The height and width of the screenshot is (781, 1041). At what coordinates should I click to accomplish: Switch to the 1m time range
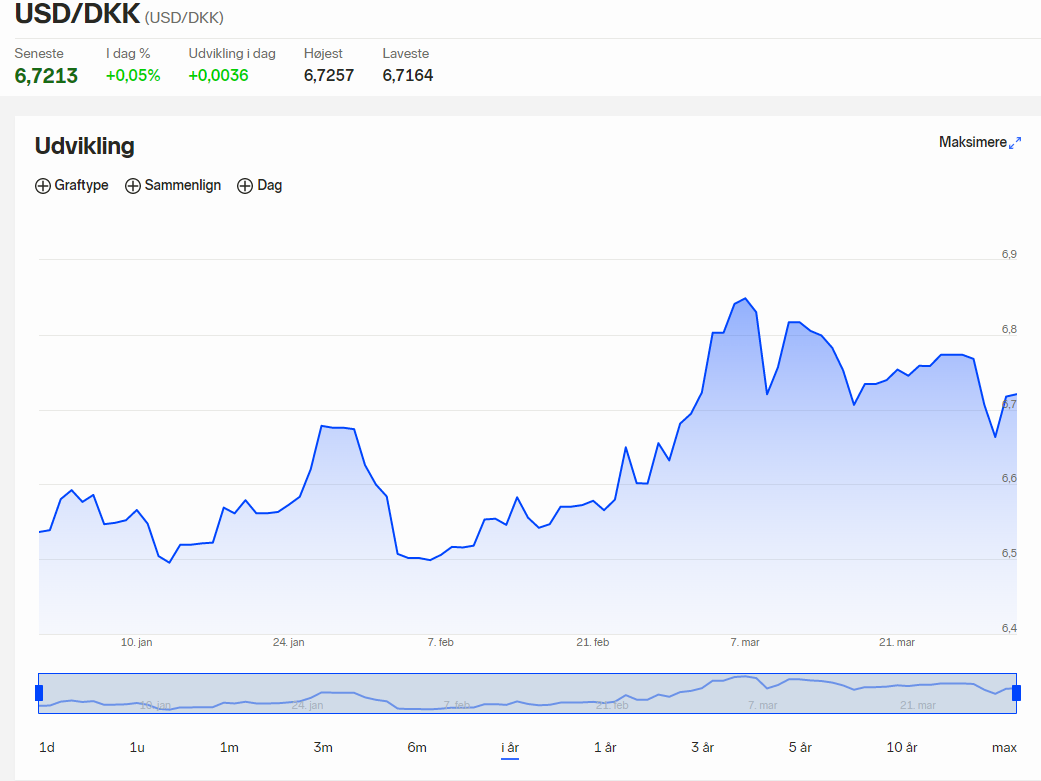229,747
